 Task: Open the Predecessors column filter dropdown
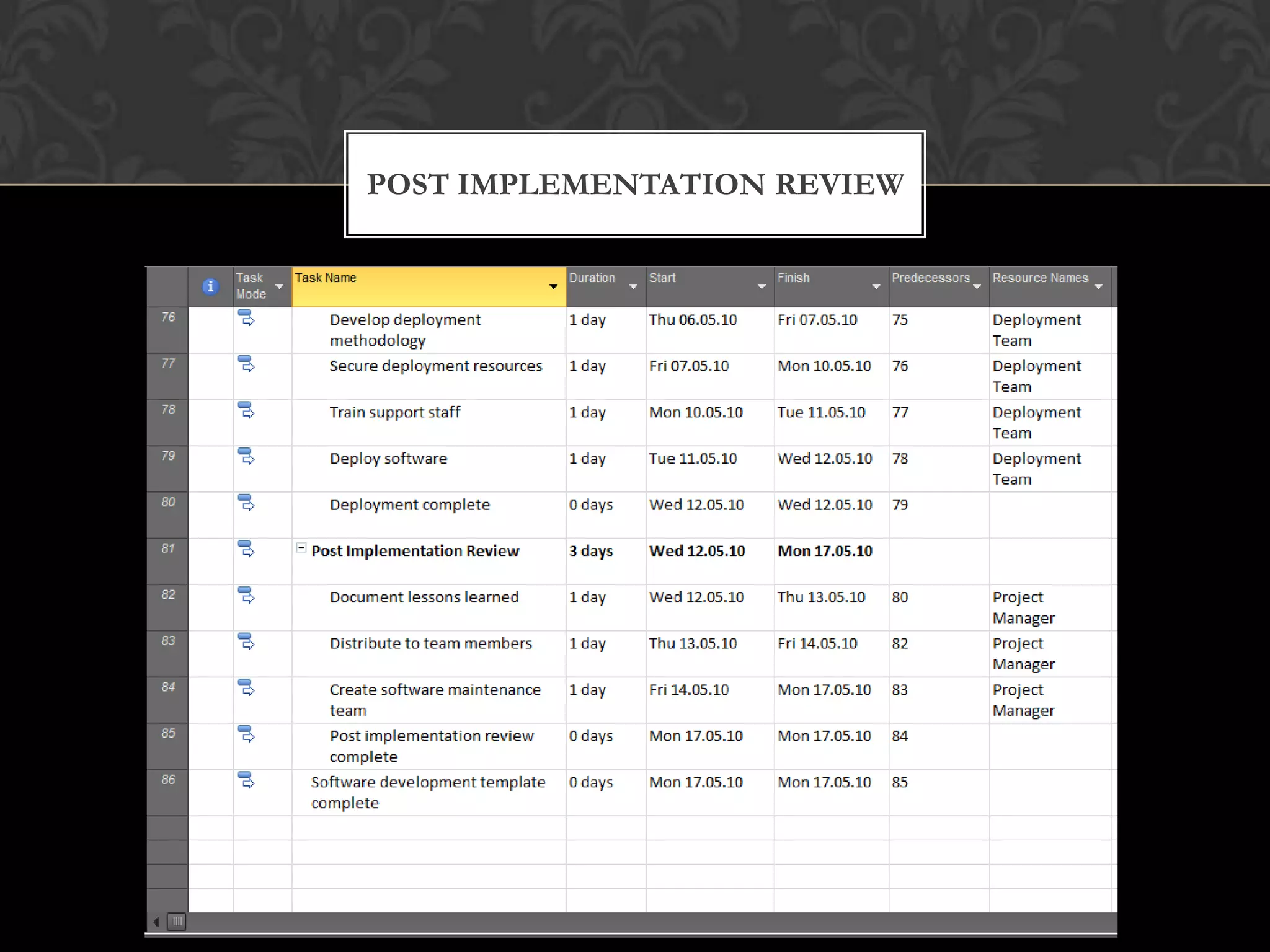[977, 287]
